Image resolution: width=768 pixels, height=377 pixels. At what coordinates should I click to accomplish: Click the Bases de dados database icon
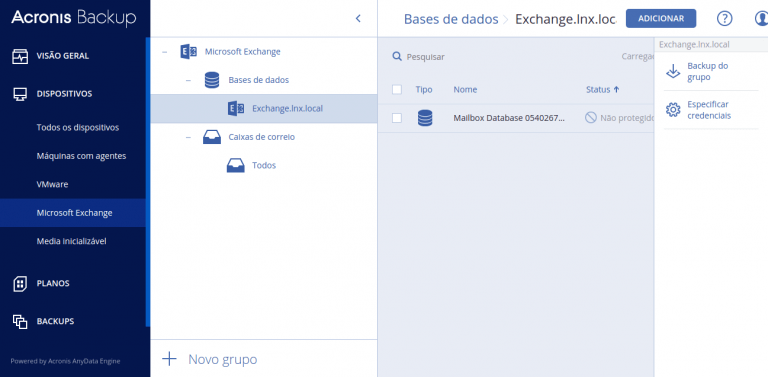point(212,80)
